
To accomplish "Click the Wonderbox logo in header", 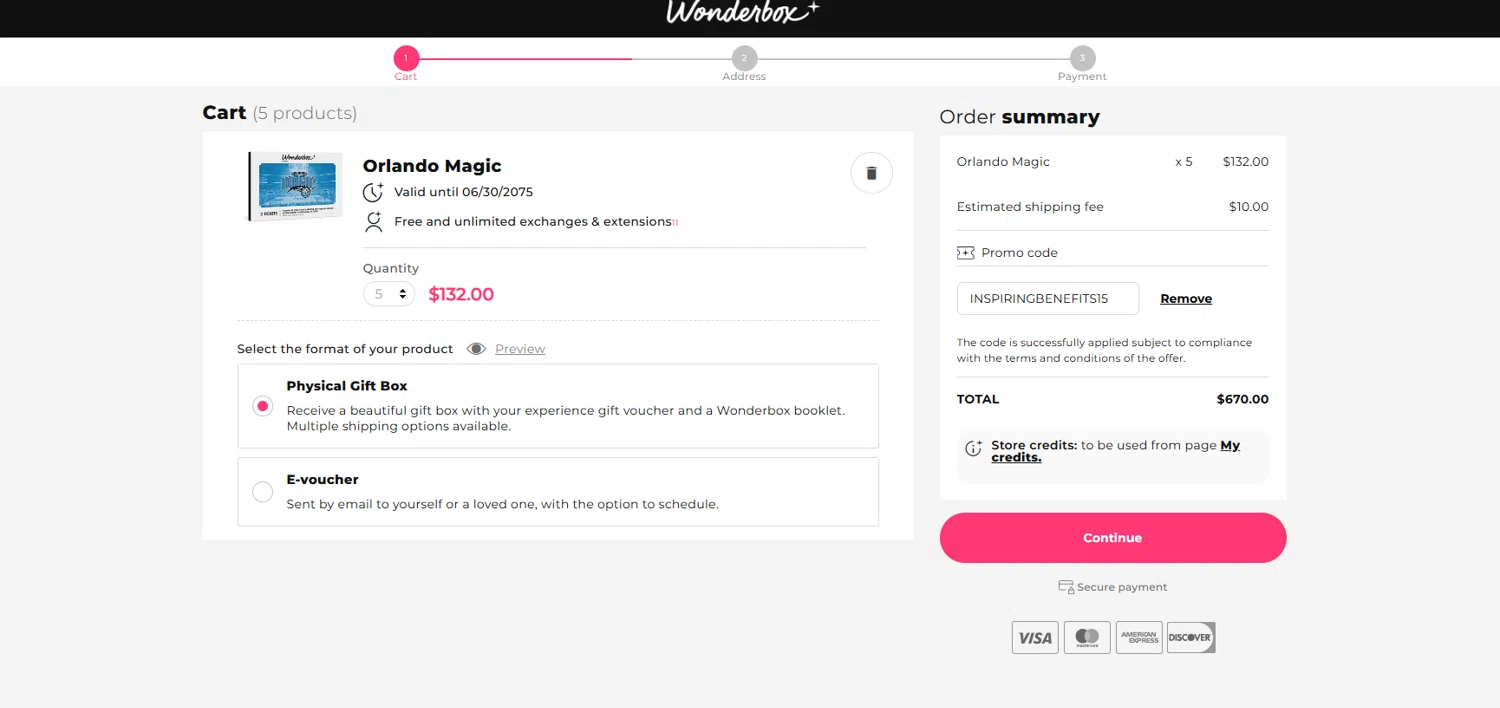I will click(743, 12).
